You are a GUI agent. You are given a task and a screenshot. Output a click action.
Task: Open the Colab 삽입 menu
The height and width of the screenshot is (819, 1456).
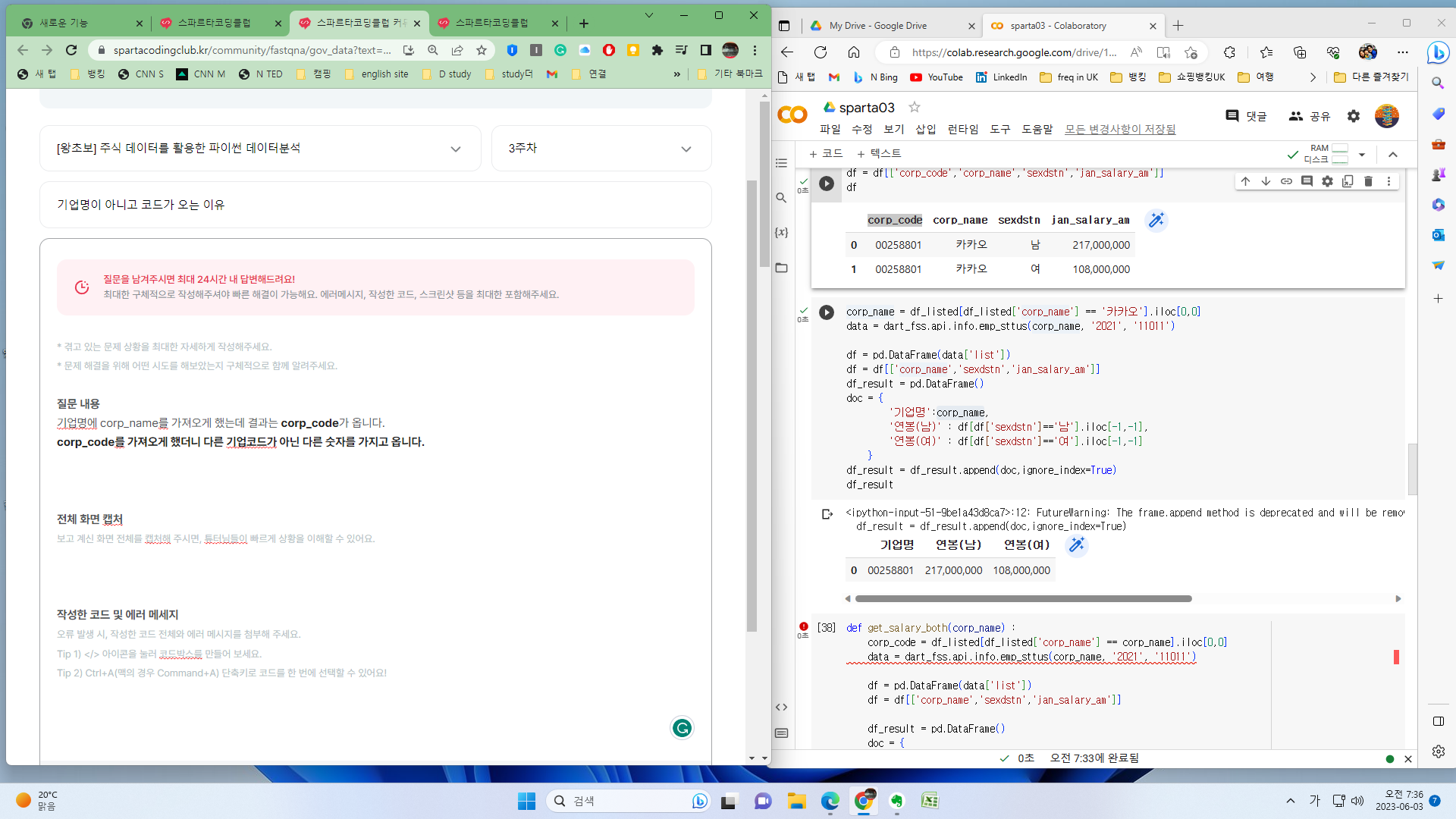(x=926, y=130)
